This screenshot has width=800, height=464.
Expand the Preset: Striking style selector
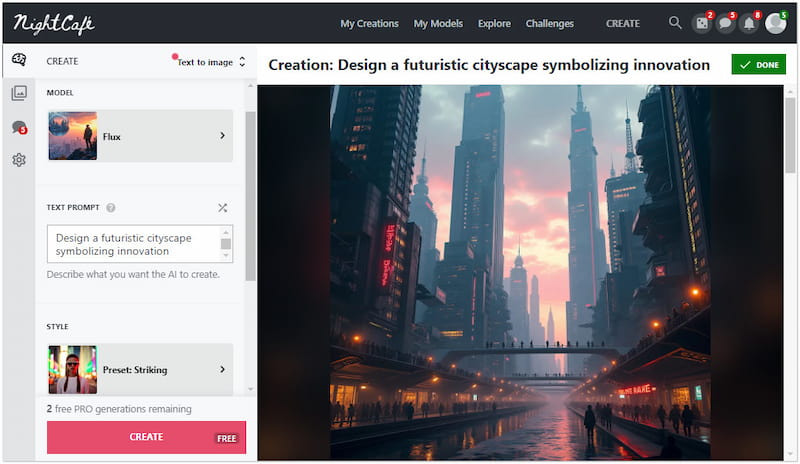point(140,370)
